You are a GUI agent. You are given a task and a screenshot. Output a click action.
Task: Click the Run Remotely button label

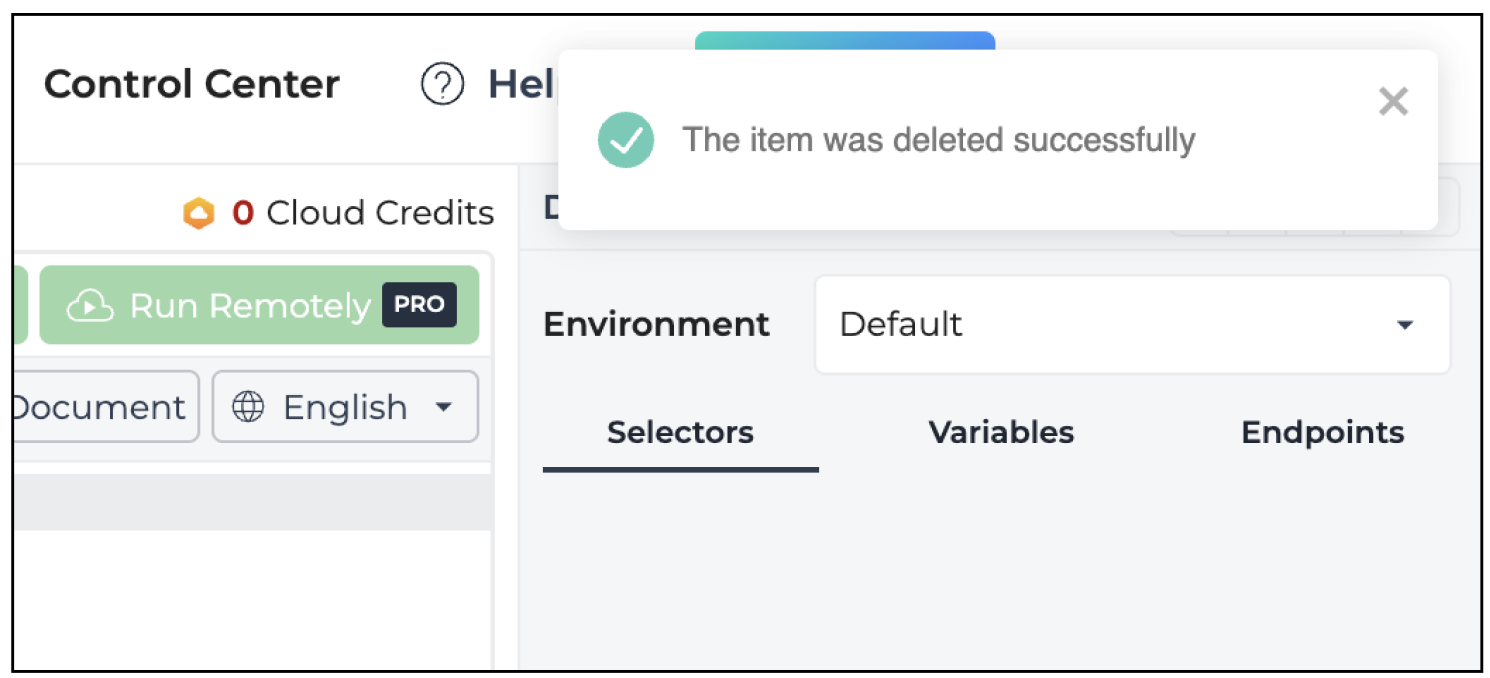point(250,306)
